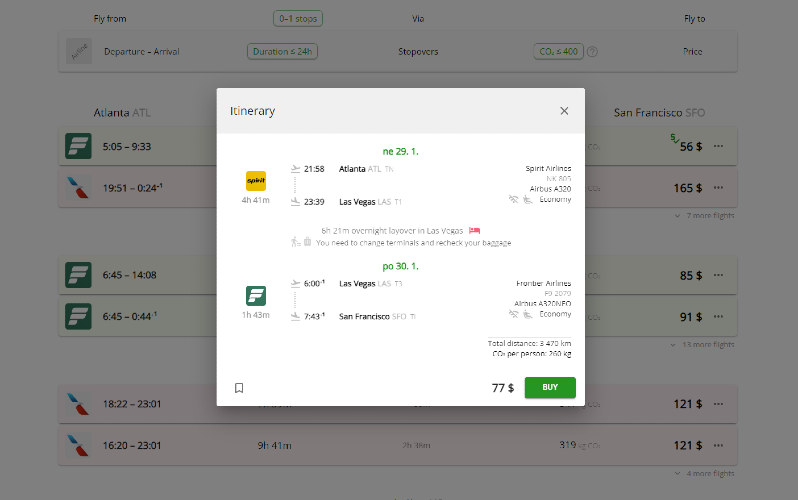Click the Total distance text
Viewport: 798px width, 500px height.
[x=529, y=343]
